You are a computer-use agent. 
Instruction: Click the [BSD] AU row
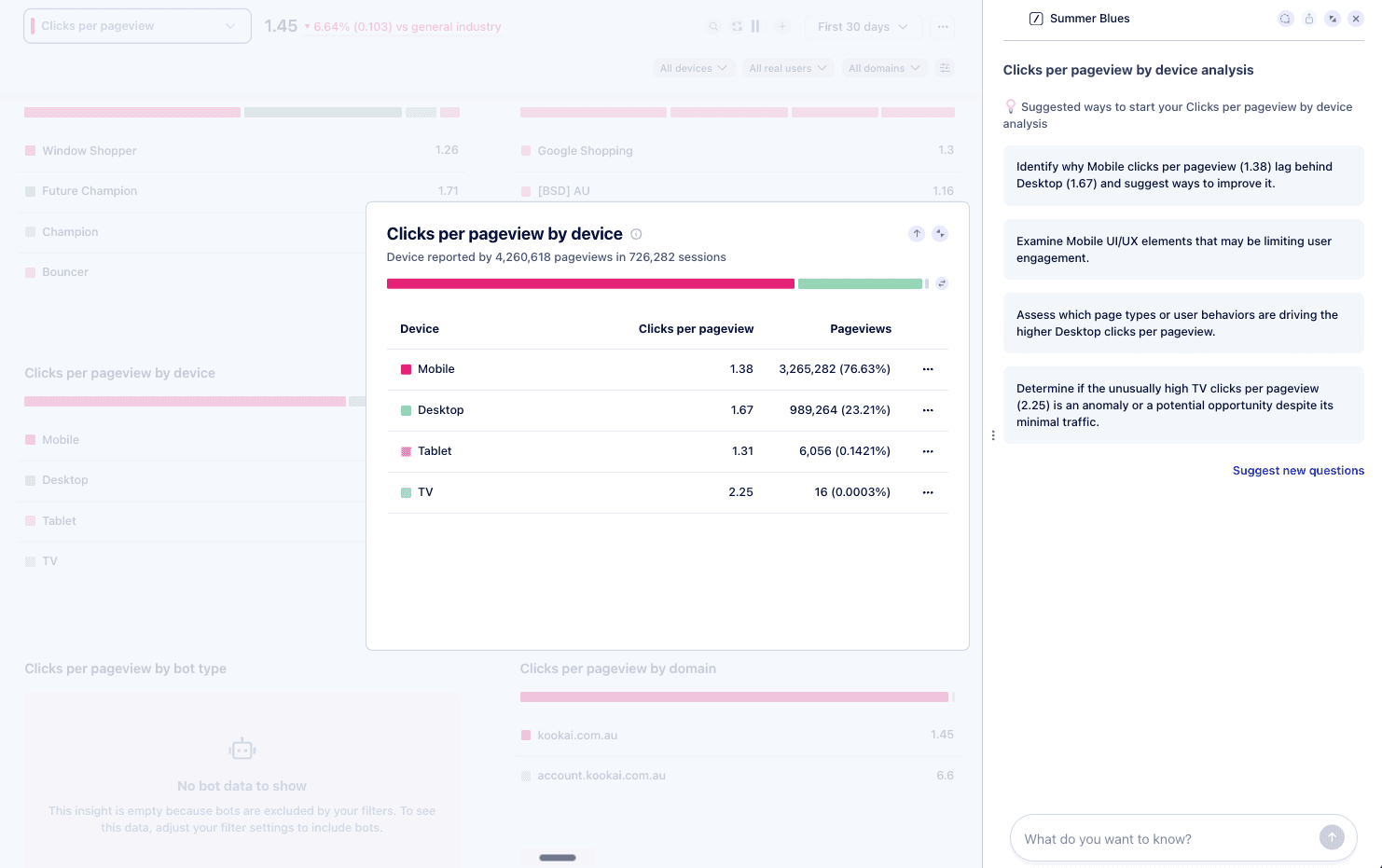click(737, 191)
